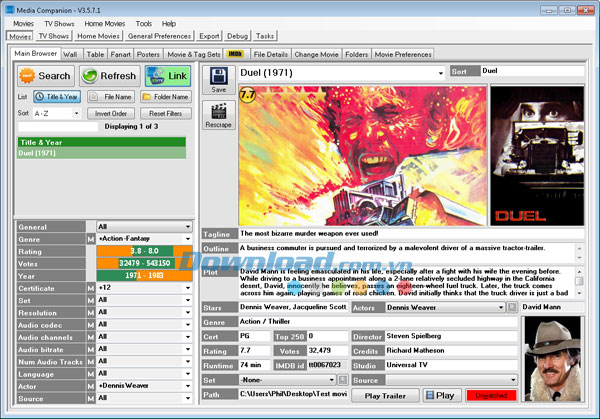Click the Plot text scrollbar
This screenshot has height=419, width=600.
(580, 282)
